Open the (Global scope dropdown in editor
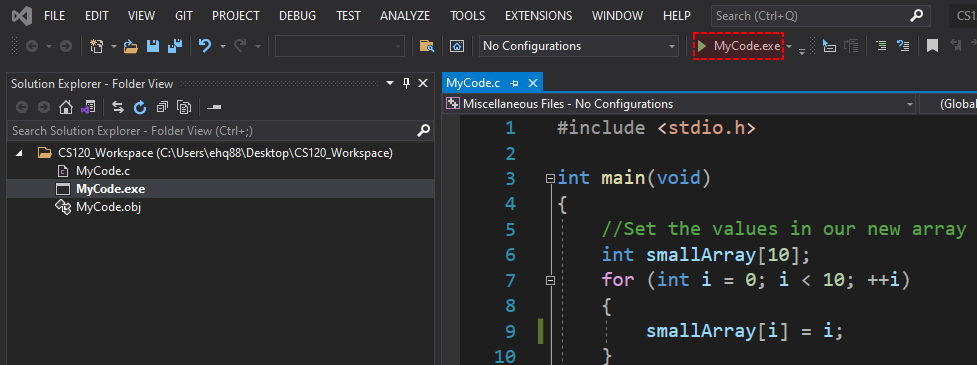 (x=948, y=104)
